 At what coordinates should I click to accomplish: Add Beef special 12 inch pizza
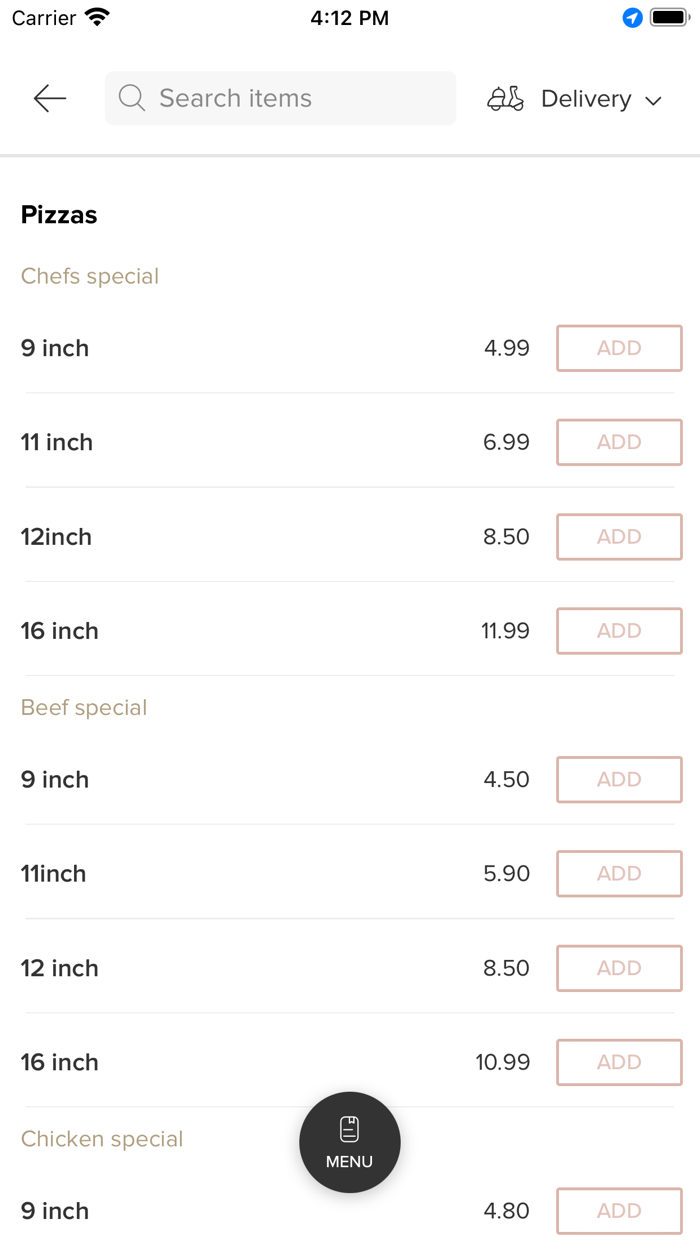[x=619, y=968]
